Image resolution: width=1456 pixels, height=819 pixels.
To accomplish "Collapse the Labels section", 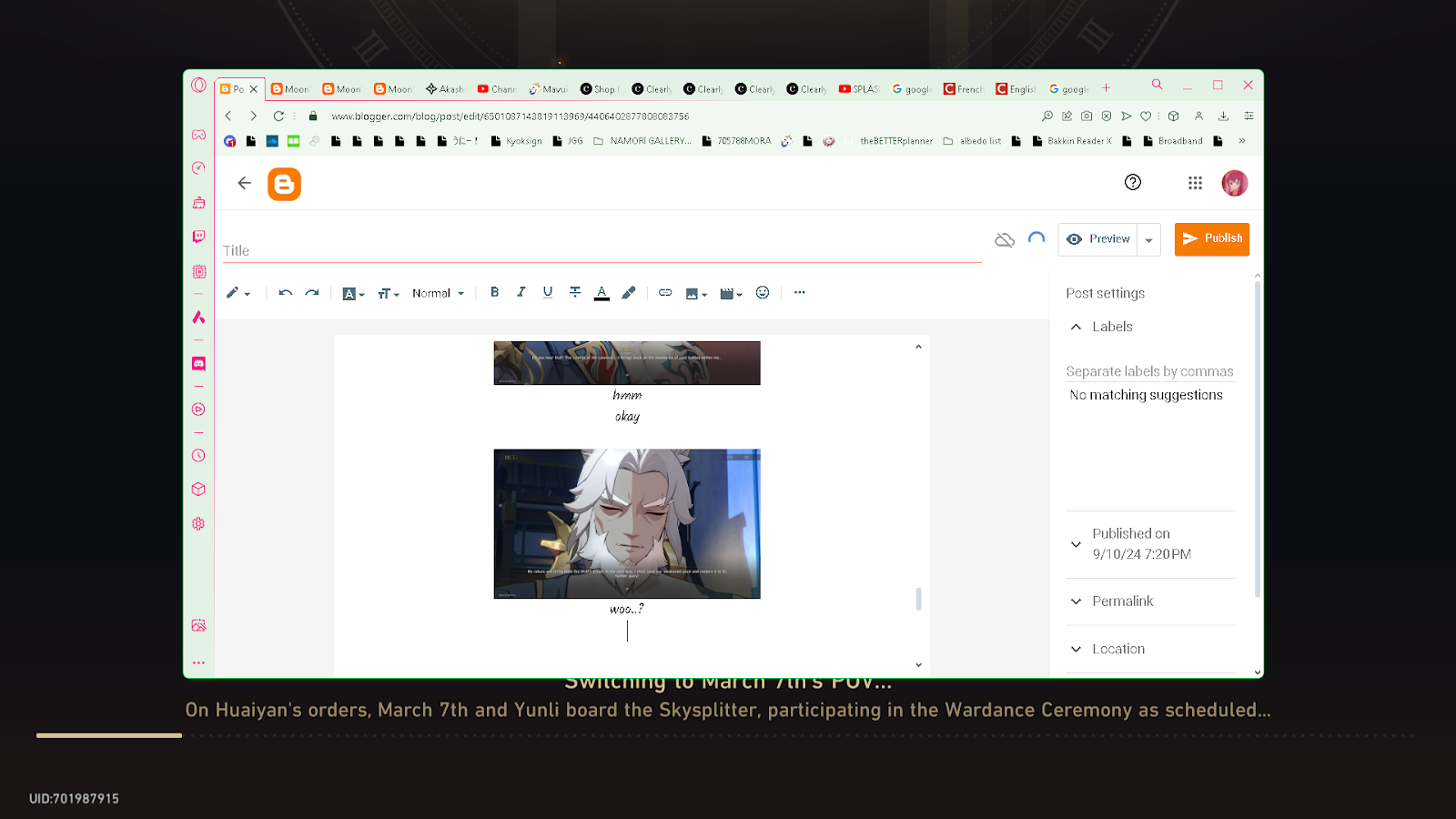I will [x=1077, y=327].
